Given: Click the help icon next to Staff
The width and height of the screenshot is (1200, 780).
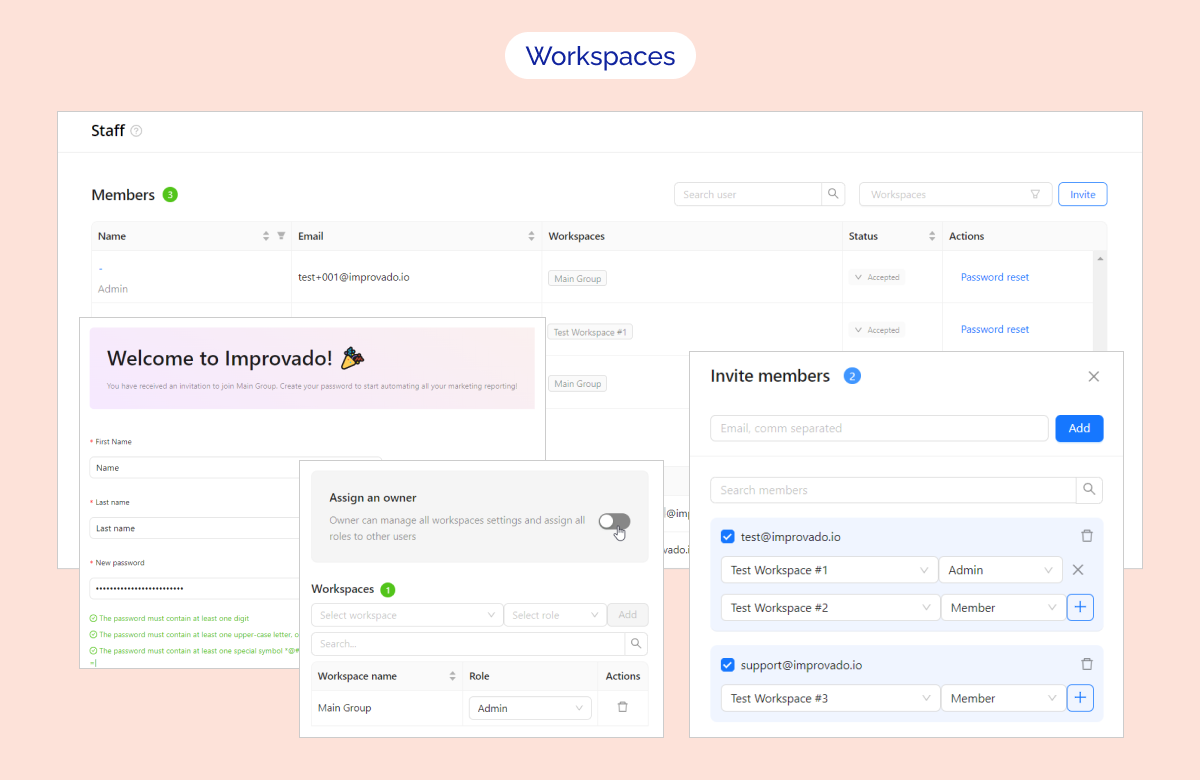Looking at the screenshot, I should coord(137,131).
